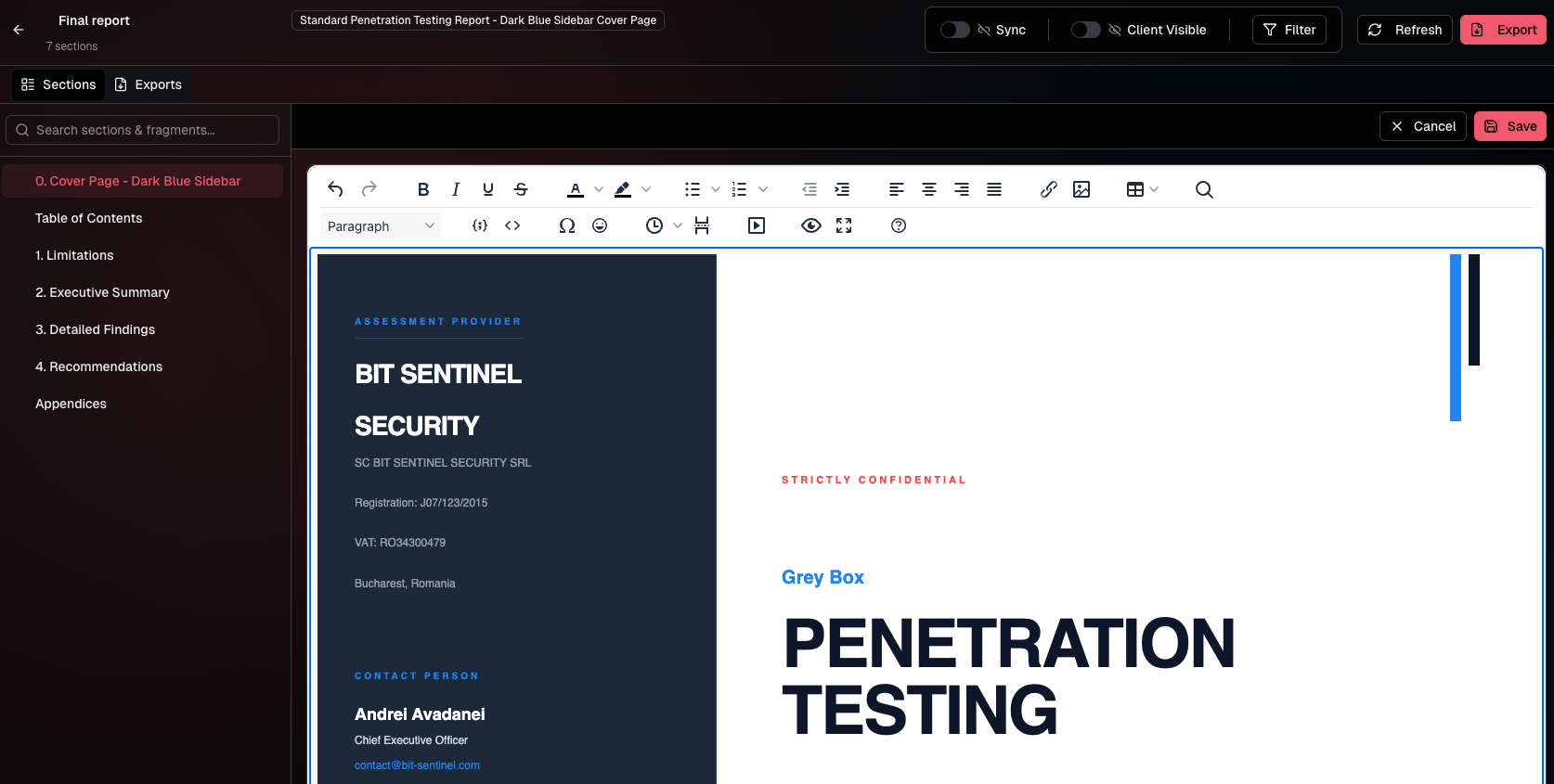Select the Executive Summary section
Image resolution: width=1554 pixels, height=784 pixels.
[x=102, y=292]
